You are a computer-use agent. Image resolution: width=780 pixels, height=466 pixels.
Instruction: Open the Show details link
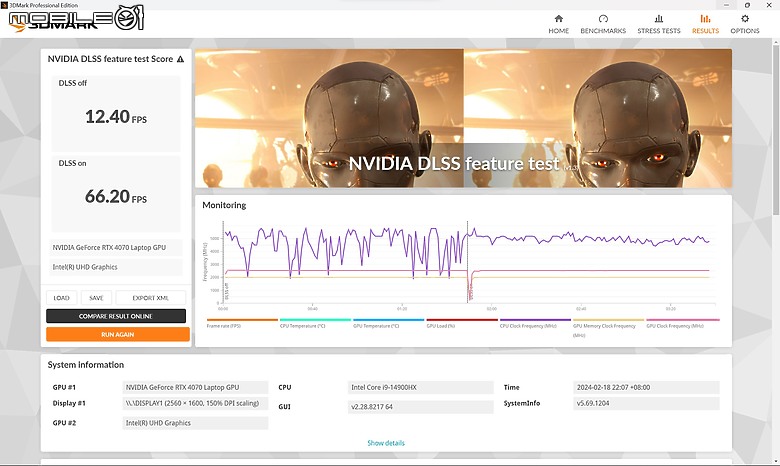point(386,443)
